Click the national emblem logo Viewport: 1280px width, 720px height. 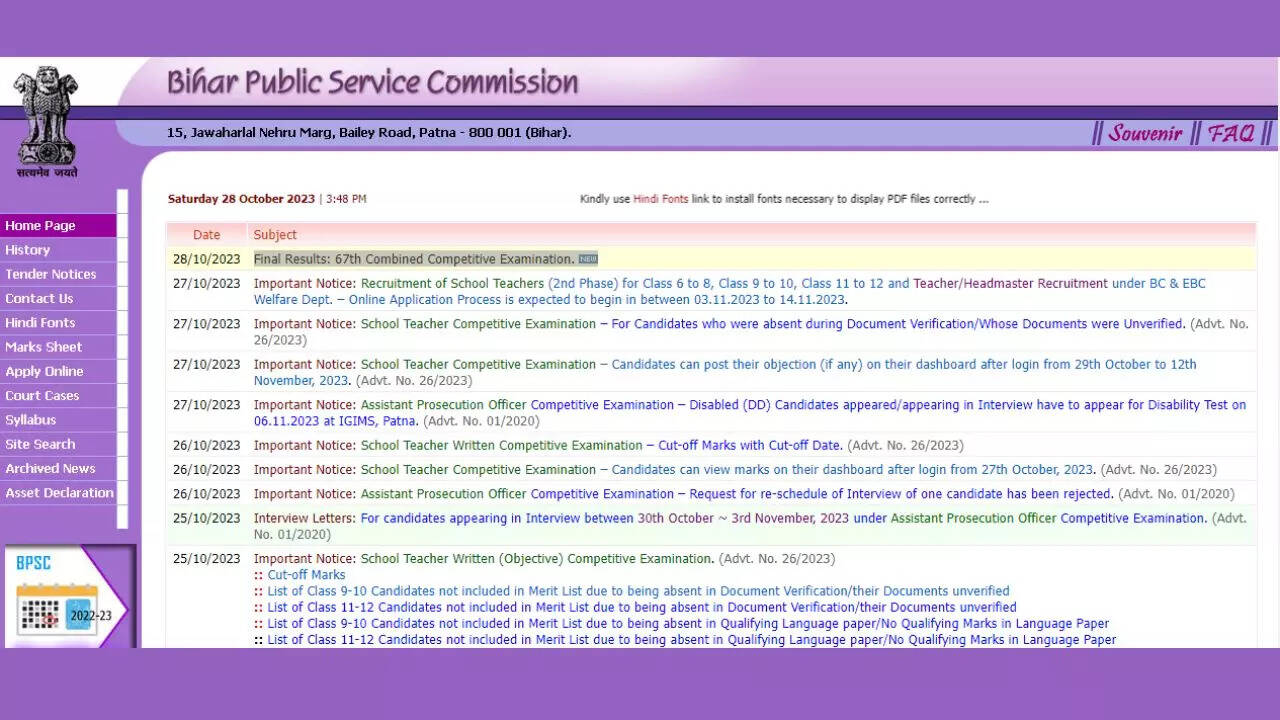point(46,120)
